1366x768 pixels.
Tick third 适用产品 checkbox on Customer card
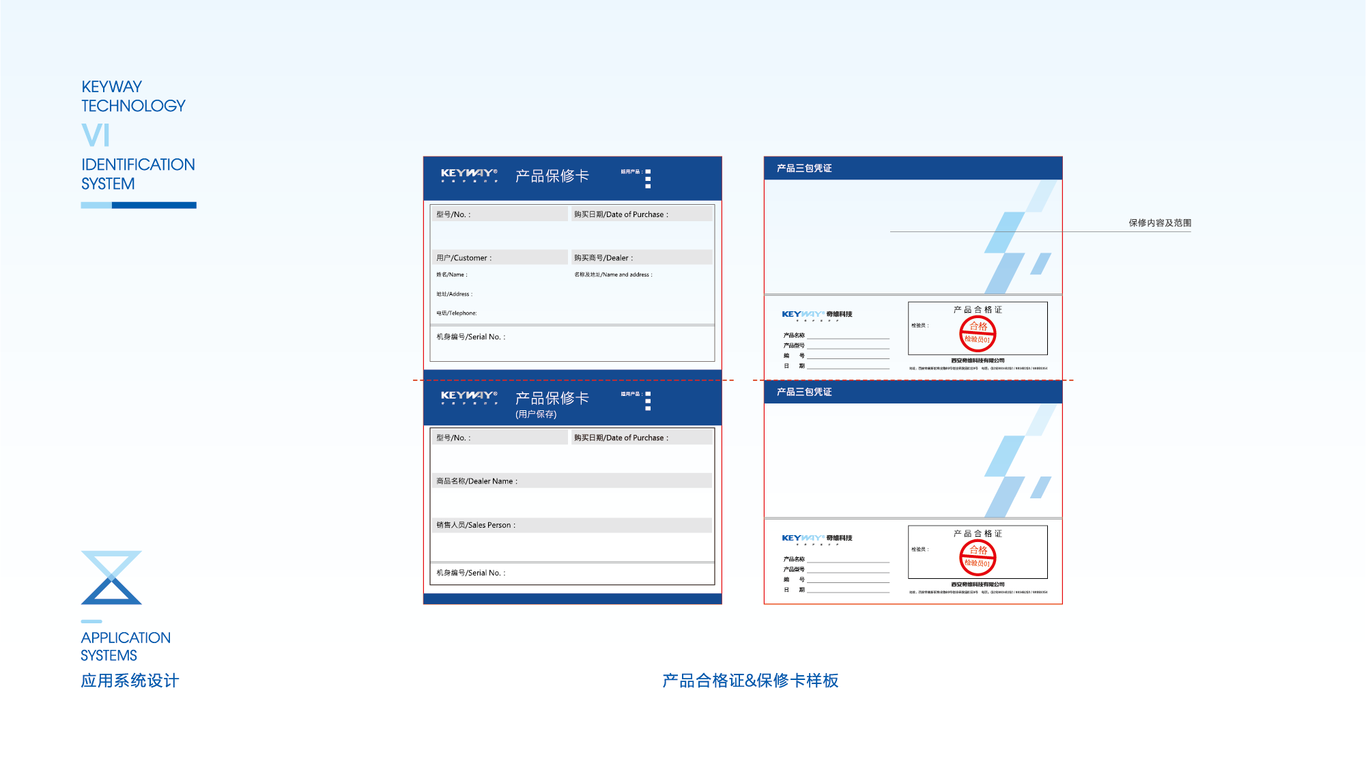pos(648,186)
